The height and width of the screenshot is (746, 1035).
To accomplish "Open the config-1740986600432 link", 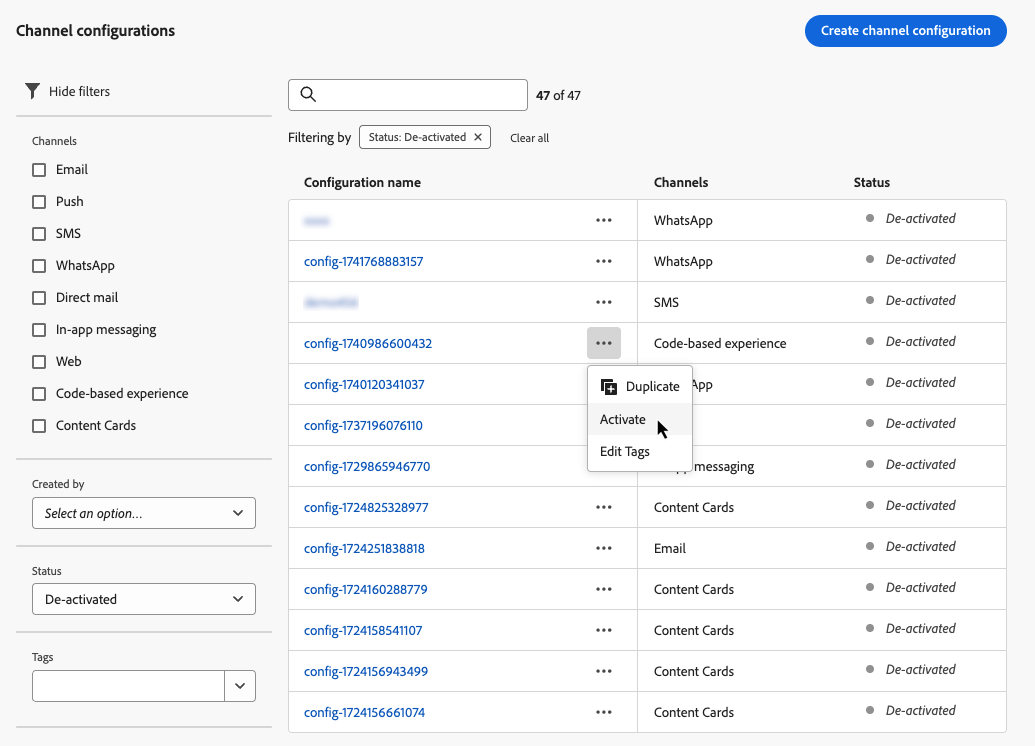I will coord(368,343).
